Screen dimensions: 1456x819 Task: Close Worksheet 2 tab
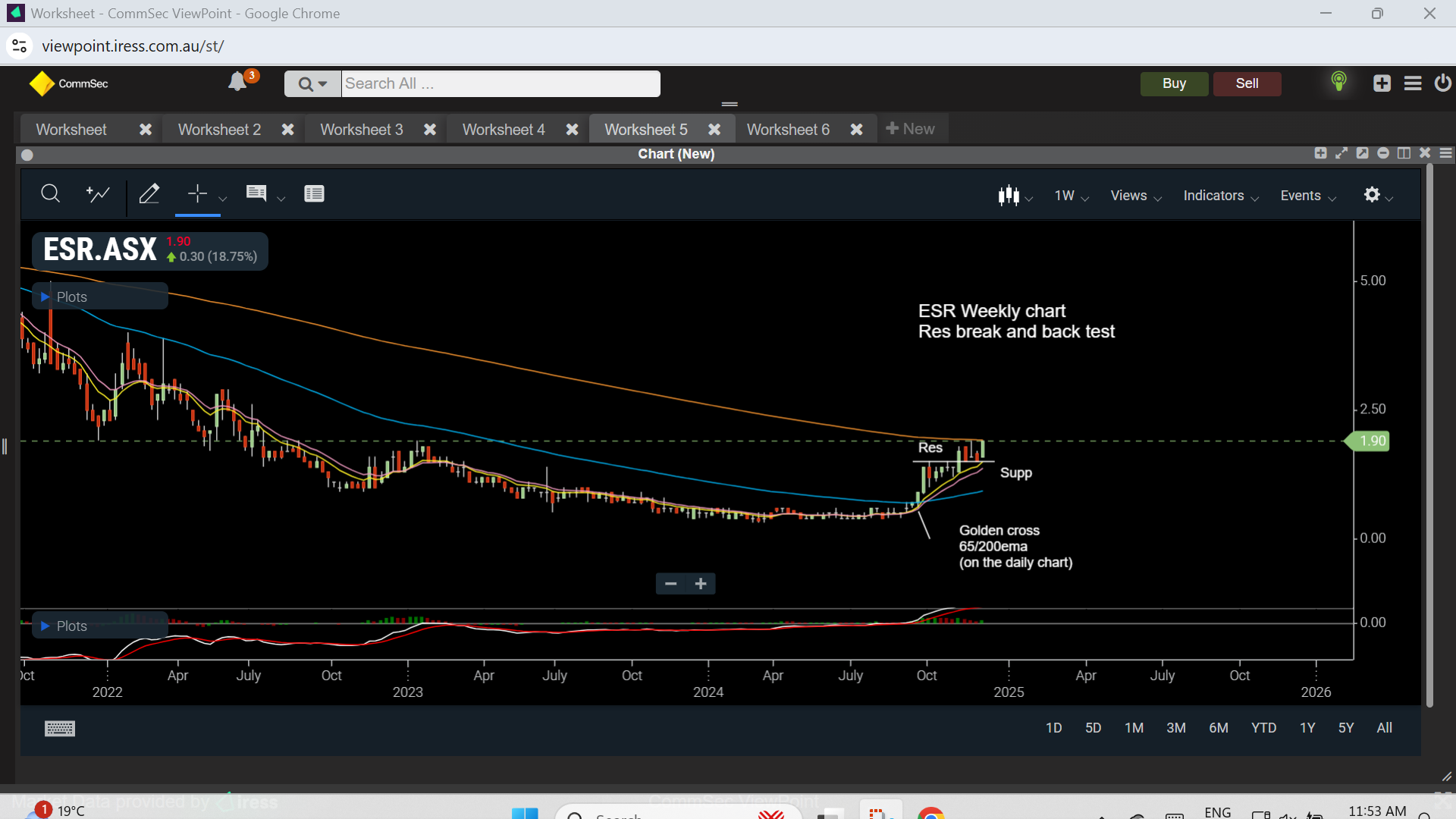coord(288,130)
